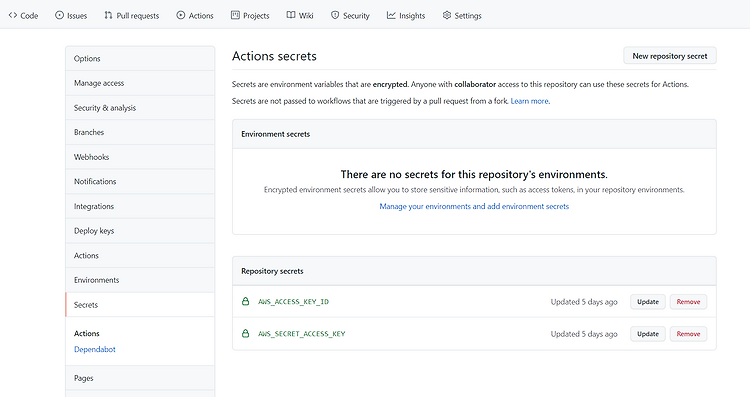
Task: Click the lock icon beside AWS_SECRET_ACCESS_KEY
Action: tap(245, 333)
